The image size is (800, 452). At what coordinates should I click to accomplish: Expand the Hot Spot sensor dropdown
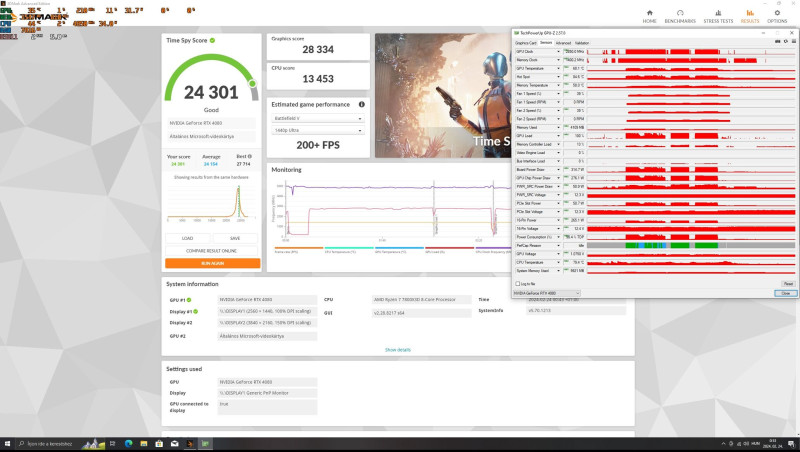tap(558, 77)
